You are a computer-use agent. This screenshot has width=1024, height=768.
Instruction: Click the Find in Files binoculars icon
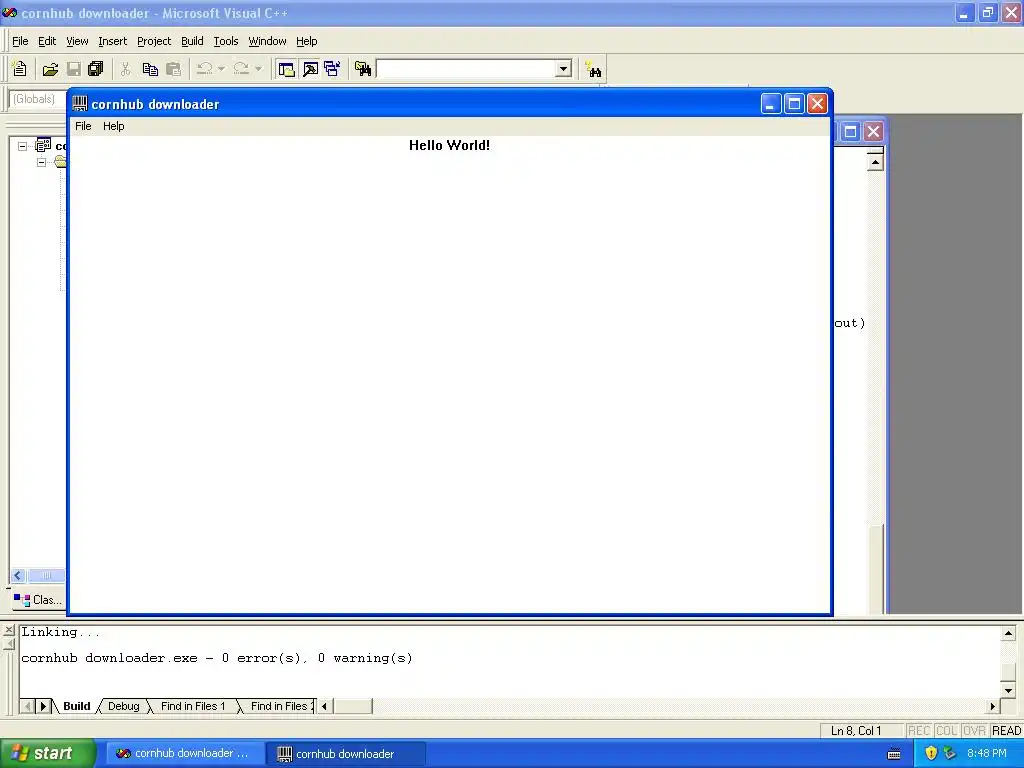click(363, 69)
